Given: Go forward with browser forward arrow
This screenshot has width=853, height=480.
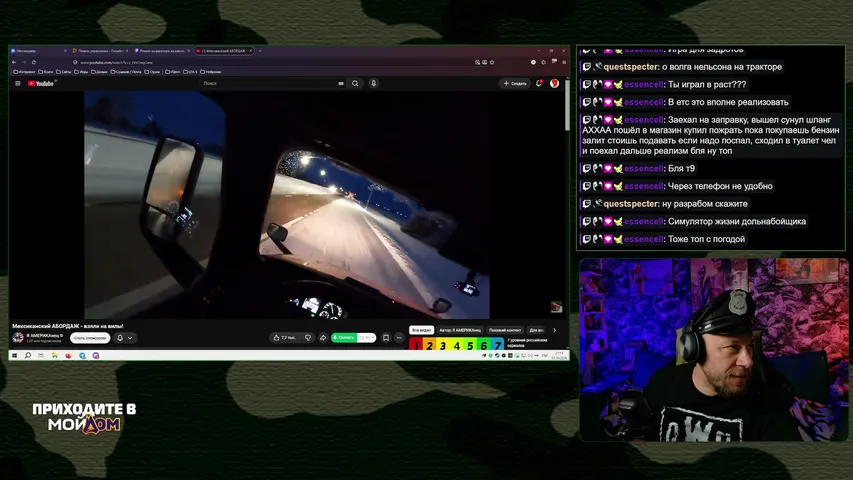Looking at the screenshot, I should pyautogui.click(x=24, y=63).
